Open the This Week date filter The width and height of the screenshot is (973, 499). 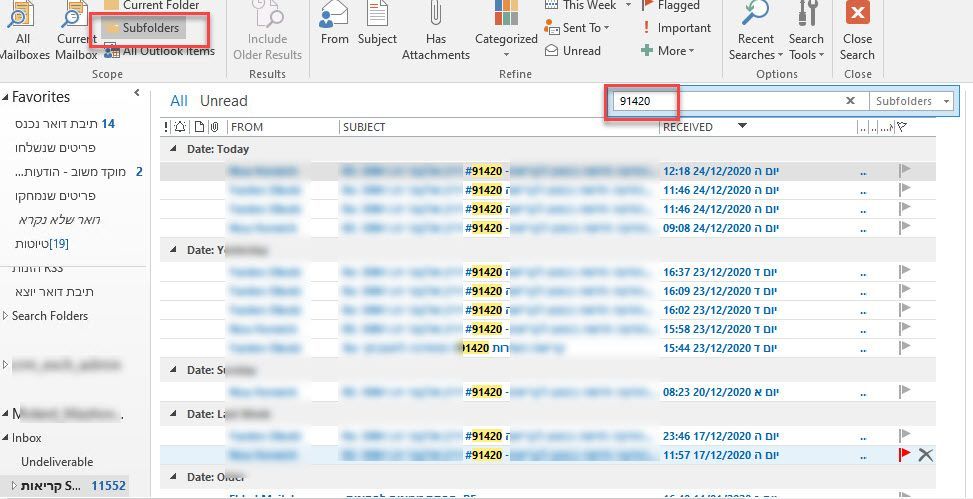pos(588,6)
